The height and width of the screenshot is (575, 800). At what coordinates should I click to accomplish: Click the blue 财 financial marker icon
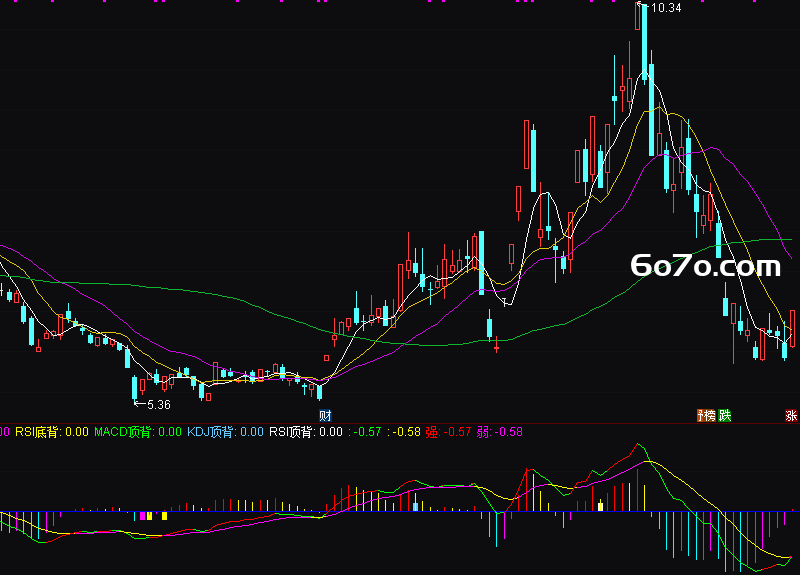point(325,415)
